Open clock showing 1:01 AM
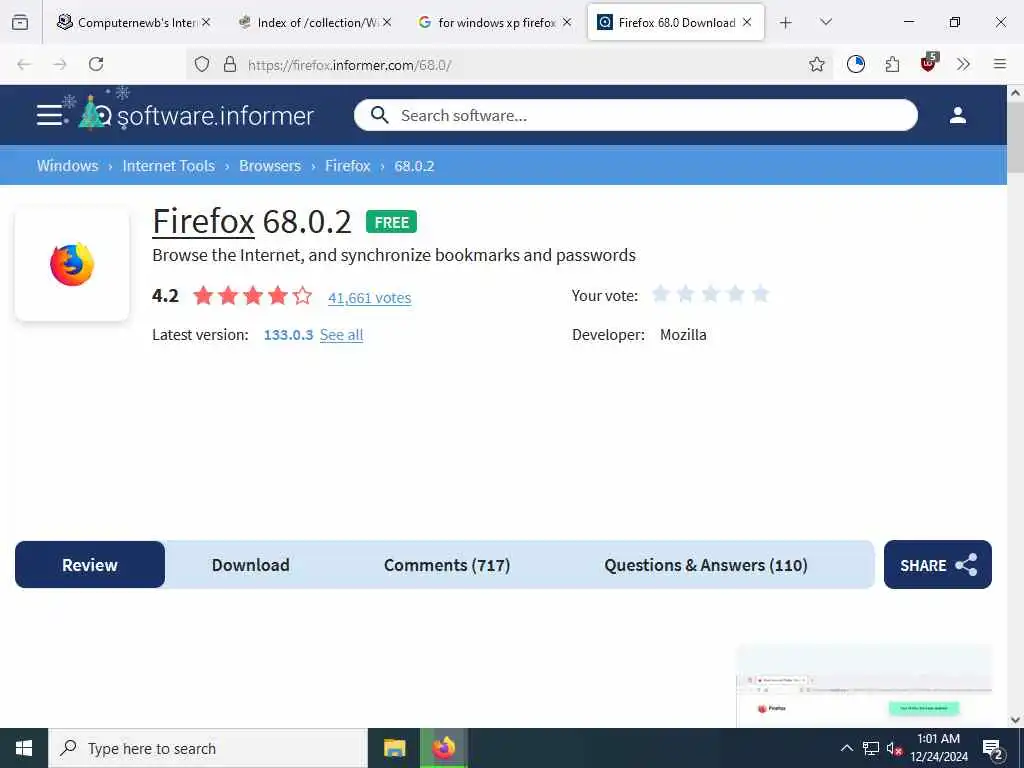The width and height of the screenshot is (1024, 768). (939, 748)
